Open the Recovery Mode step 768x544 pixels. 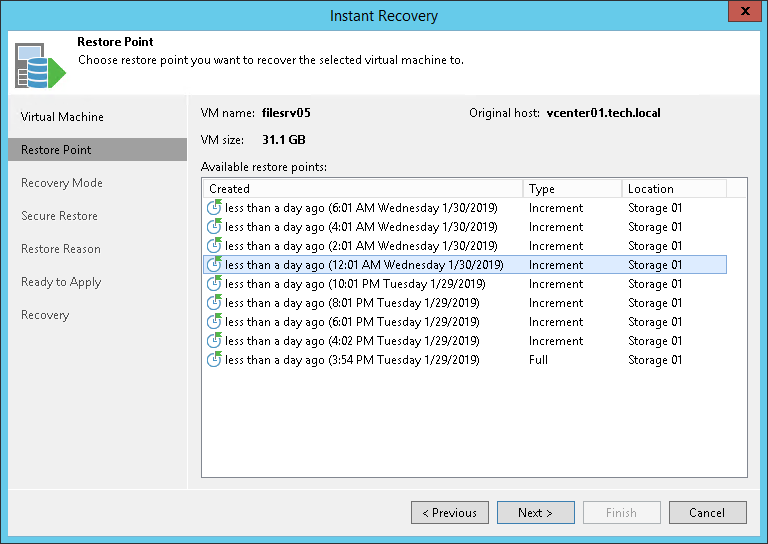click(x=62, y=183)
